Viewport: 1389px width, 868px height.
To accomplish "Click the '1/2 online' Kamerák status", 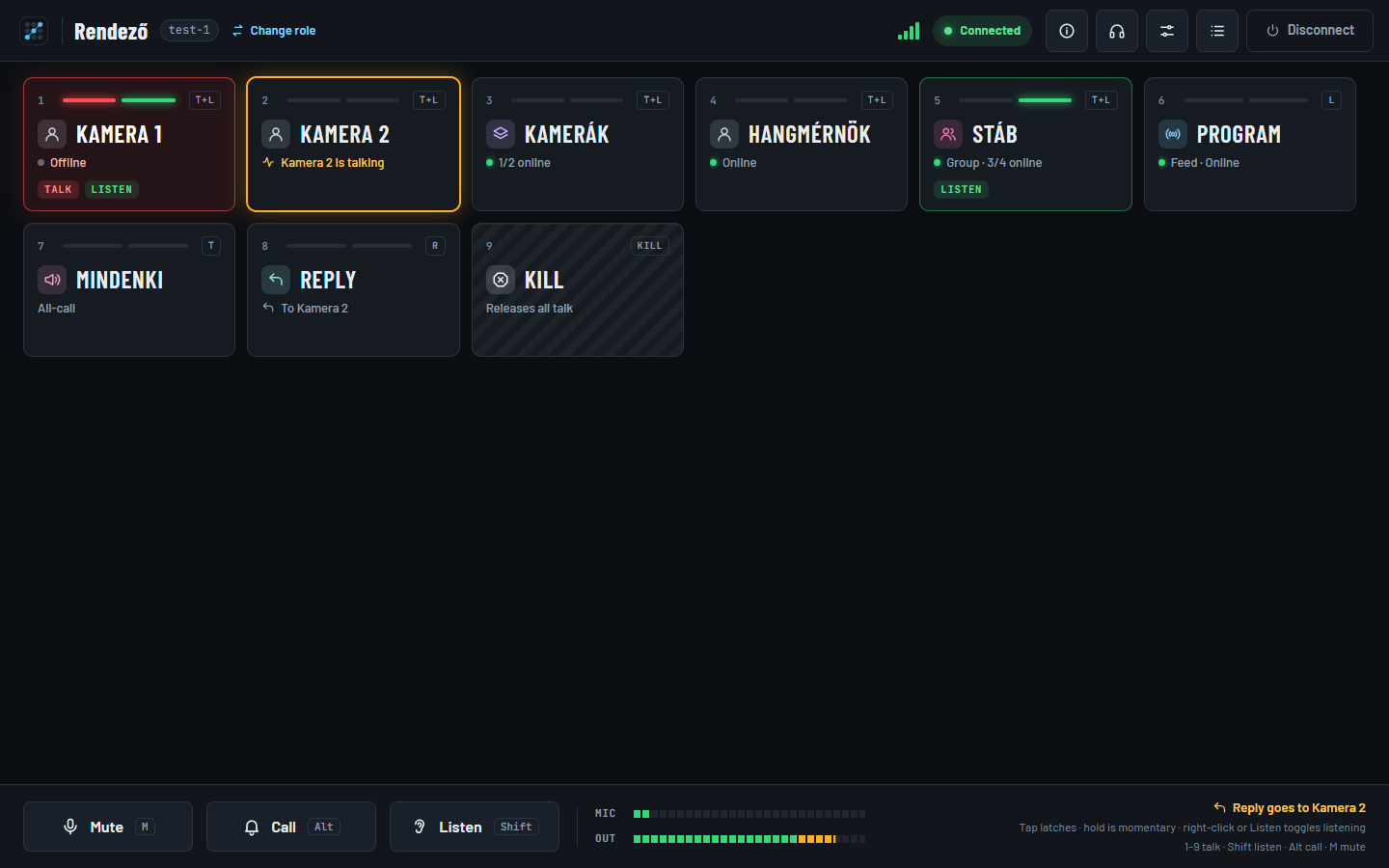I will 525,163.
